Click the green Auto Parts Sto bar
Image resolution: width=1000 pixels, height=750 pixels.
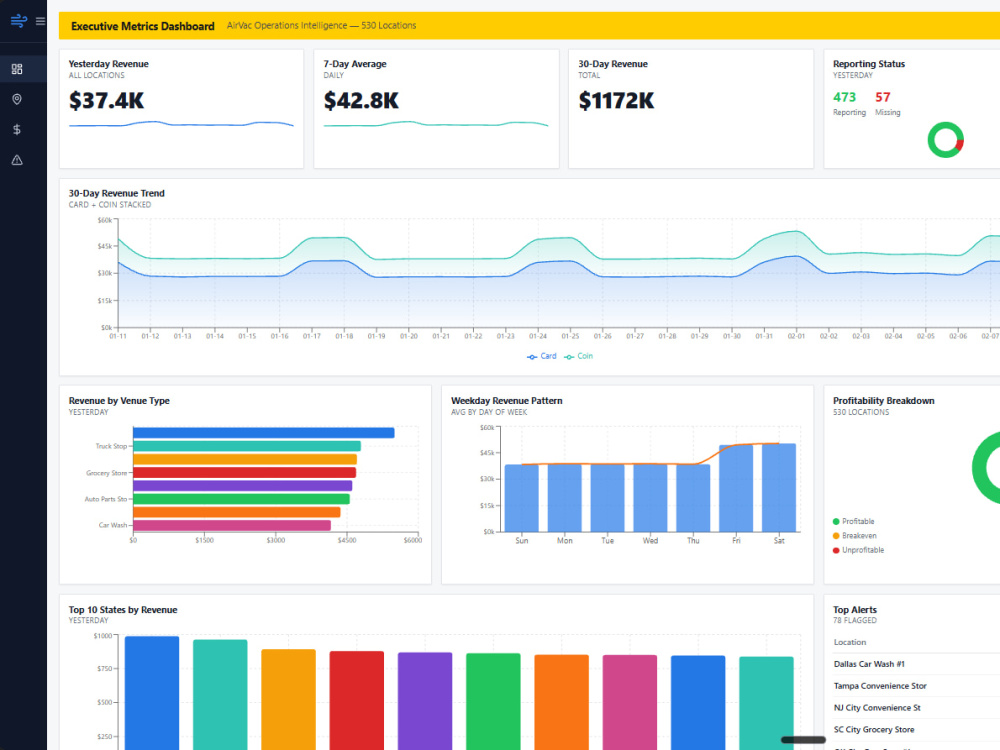point(241,499)
